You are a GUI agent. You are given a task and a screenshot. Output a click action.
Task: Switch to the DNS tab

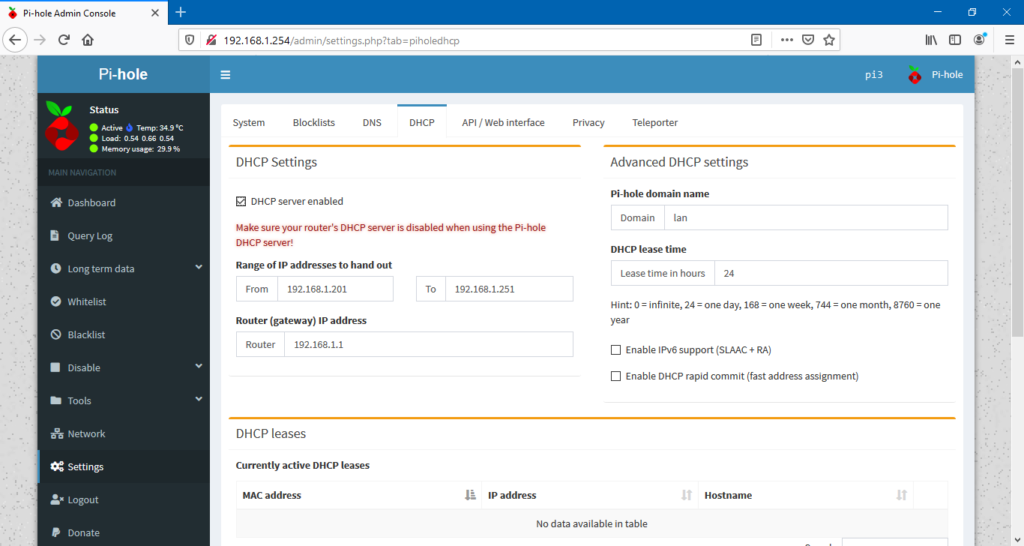click(x=372, y=122)
